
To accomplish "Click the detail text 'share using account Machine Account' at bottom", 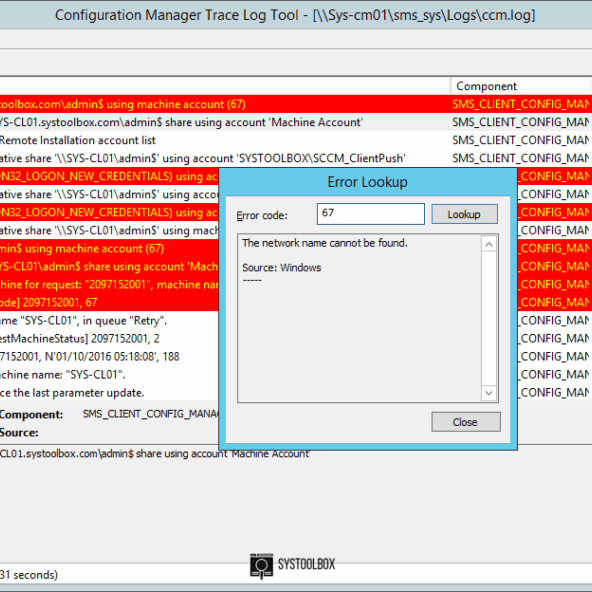I will [x=223, y=453].
